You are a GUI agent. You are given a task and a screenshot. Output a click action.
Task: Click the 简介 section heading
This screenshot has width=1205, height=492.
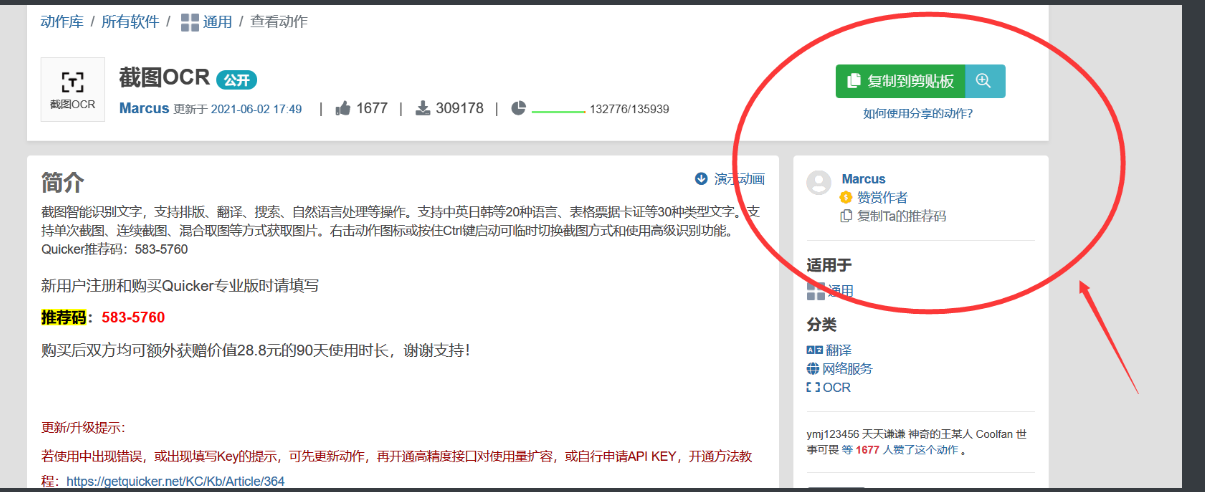point(63,183)
